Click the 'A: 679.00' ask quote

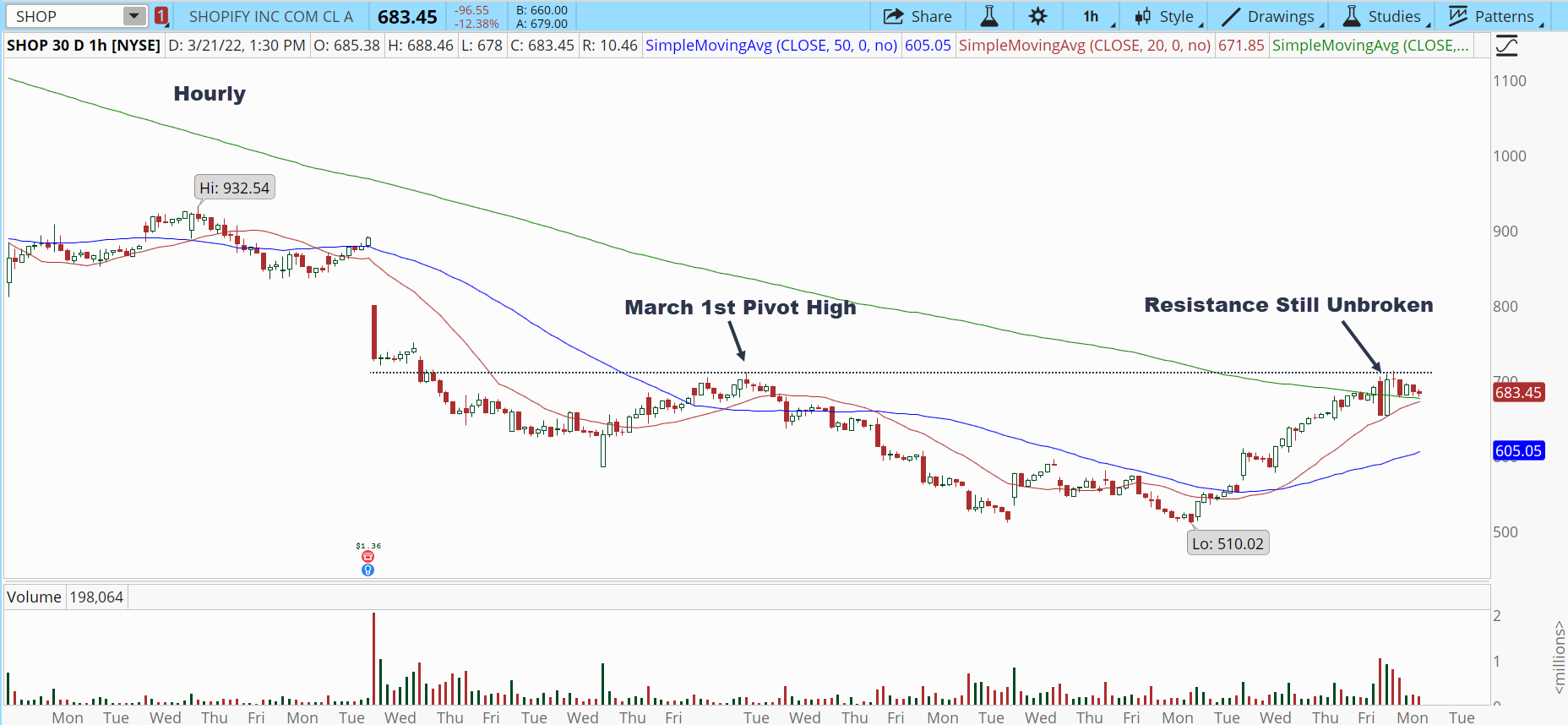point(542,24)
